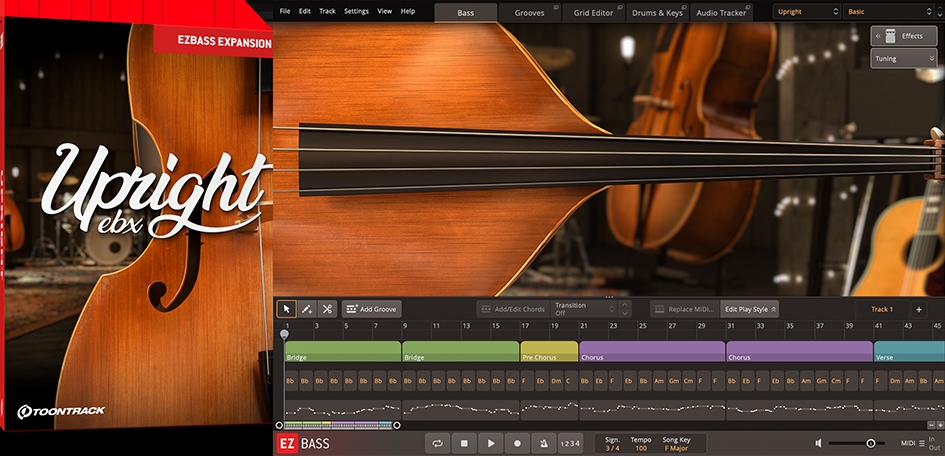Zoom in timeline with small plus button
The image size is (945, 456).
tap(940, 425)
